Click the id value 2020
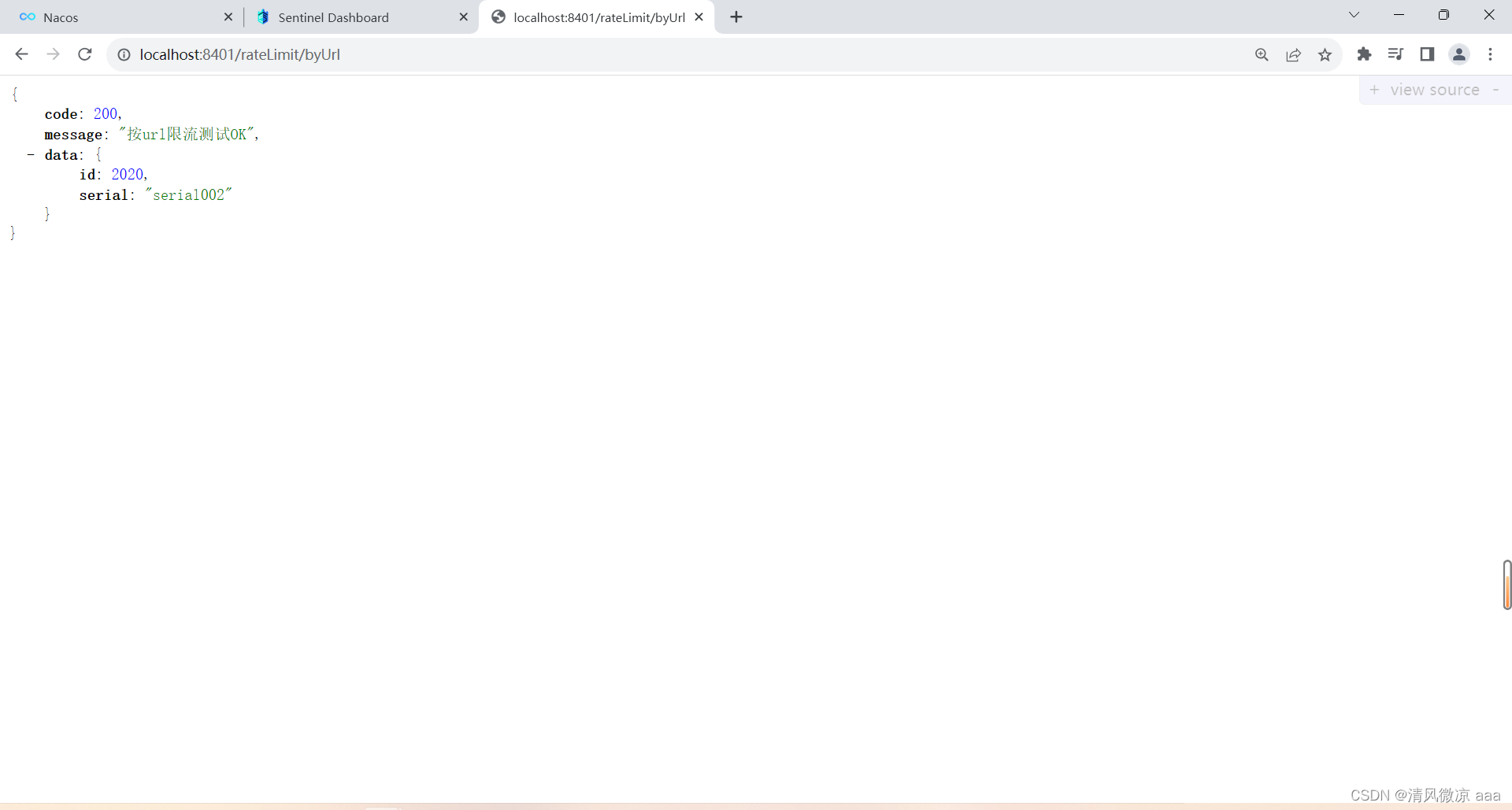Screen dimensions: 1512x810 128,175
